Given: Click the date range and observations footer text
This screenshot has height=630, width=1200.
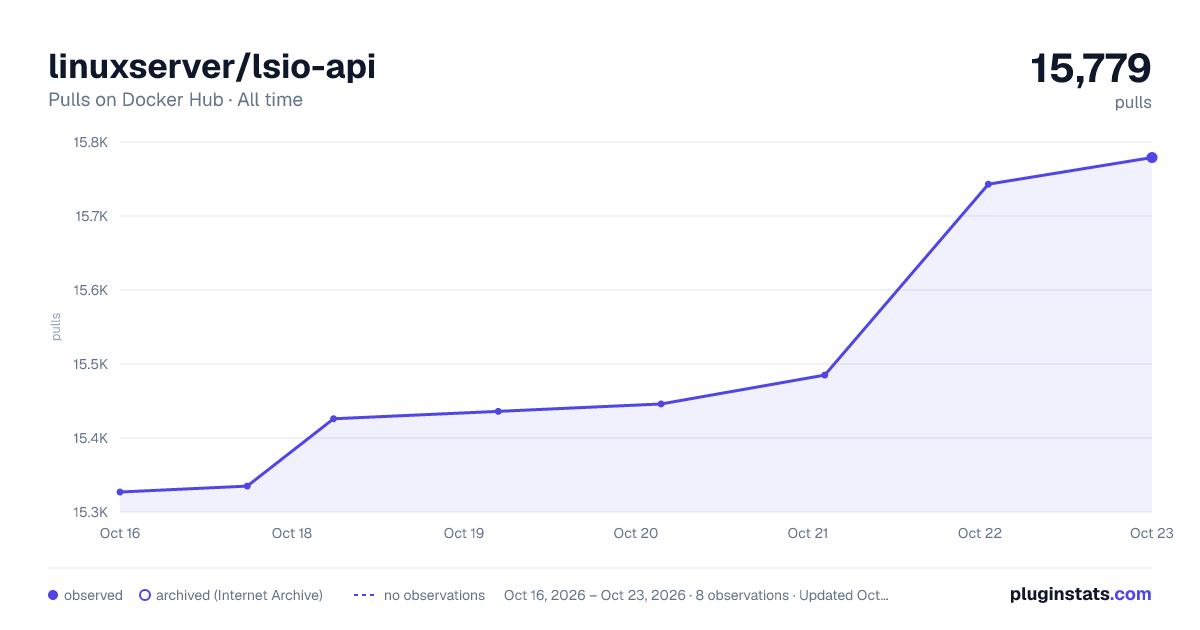Looking at the screenshot, I should coord(696,595).
